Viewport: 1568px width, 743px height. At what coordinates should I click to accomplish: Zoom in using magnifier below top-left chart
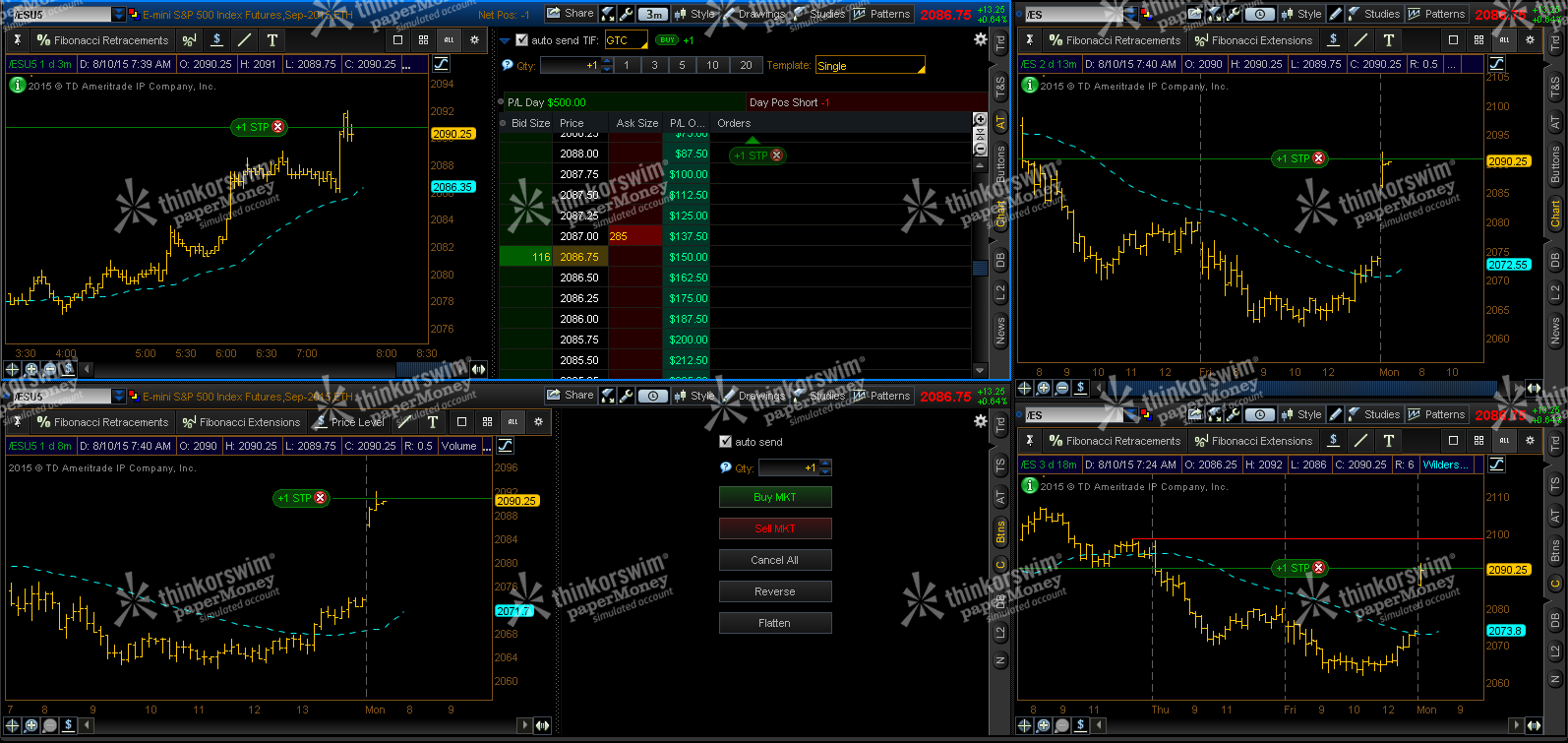[31, 369]
